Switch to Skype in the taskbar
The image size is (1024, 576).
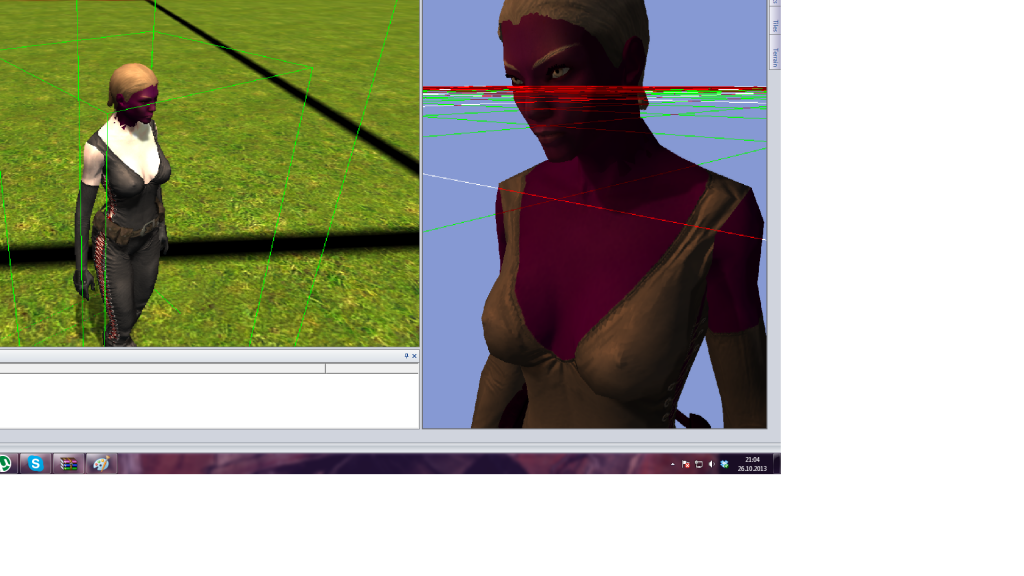click(35, 464)
